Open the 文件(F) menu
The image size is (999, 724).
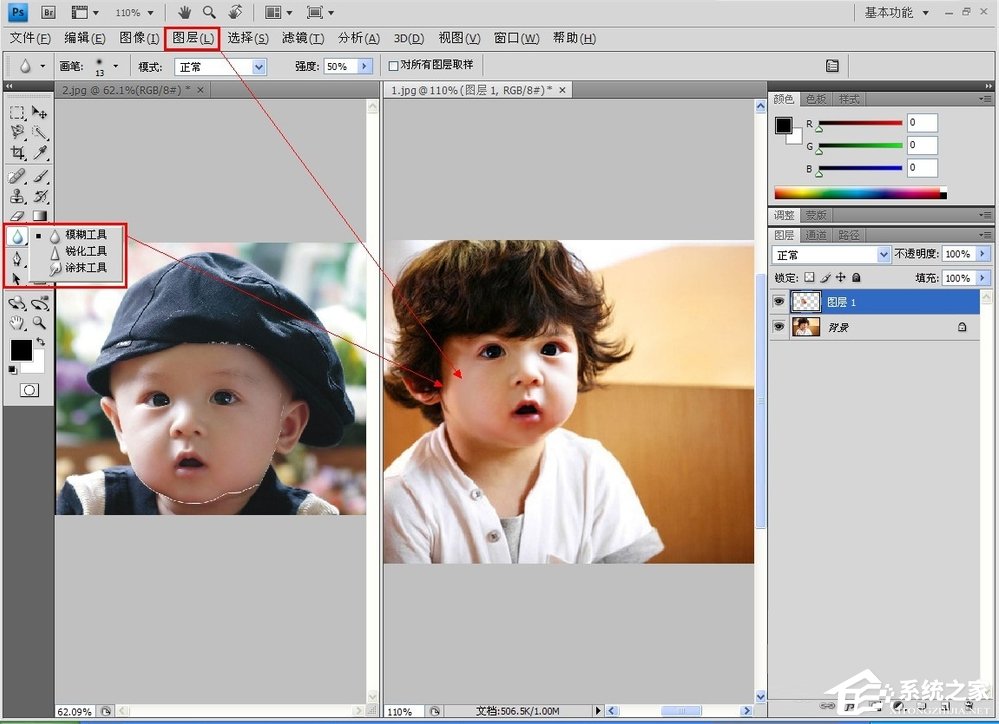[30, 38]
